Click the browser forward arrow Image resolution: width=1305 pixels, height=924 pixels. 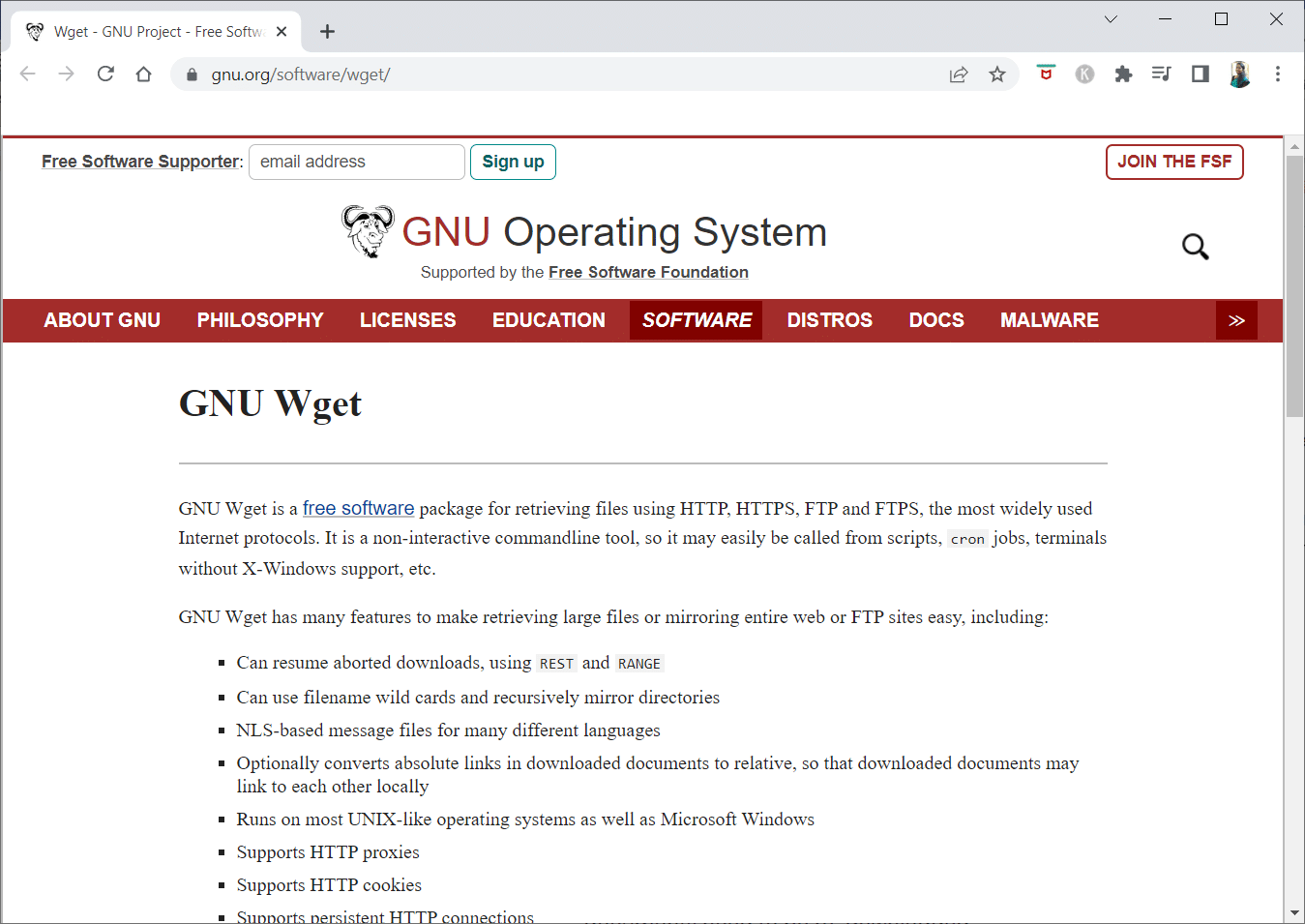[67, 75]
